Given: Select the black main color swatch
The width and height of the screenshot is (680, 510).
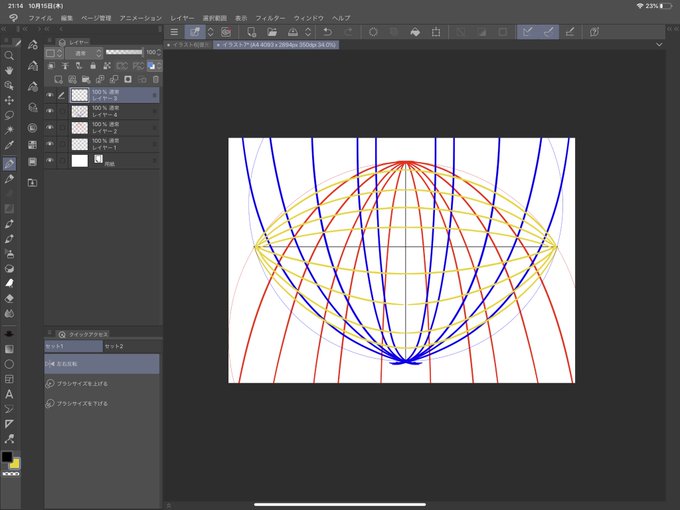Looking at the screenshot, I should click(x=7, y=457).
